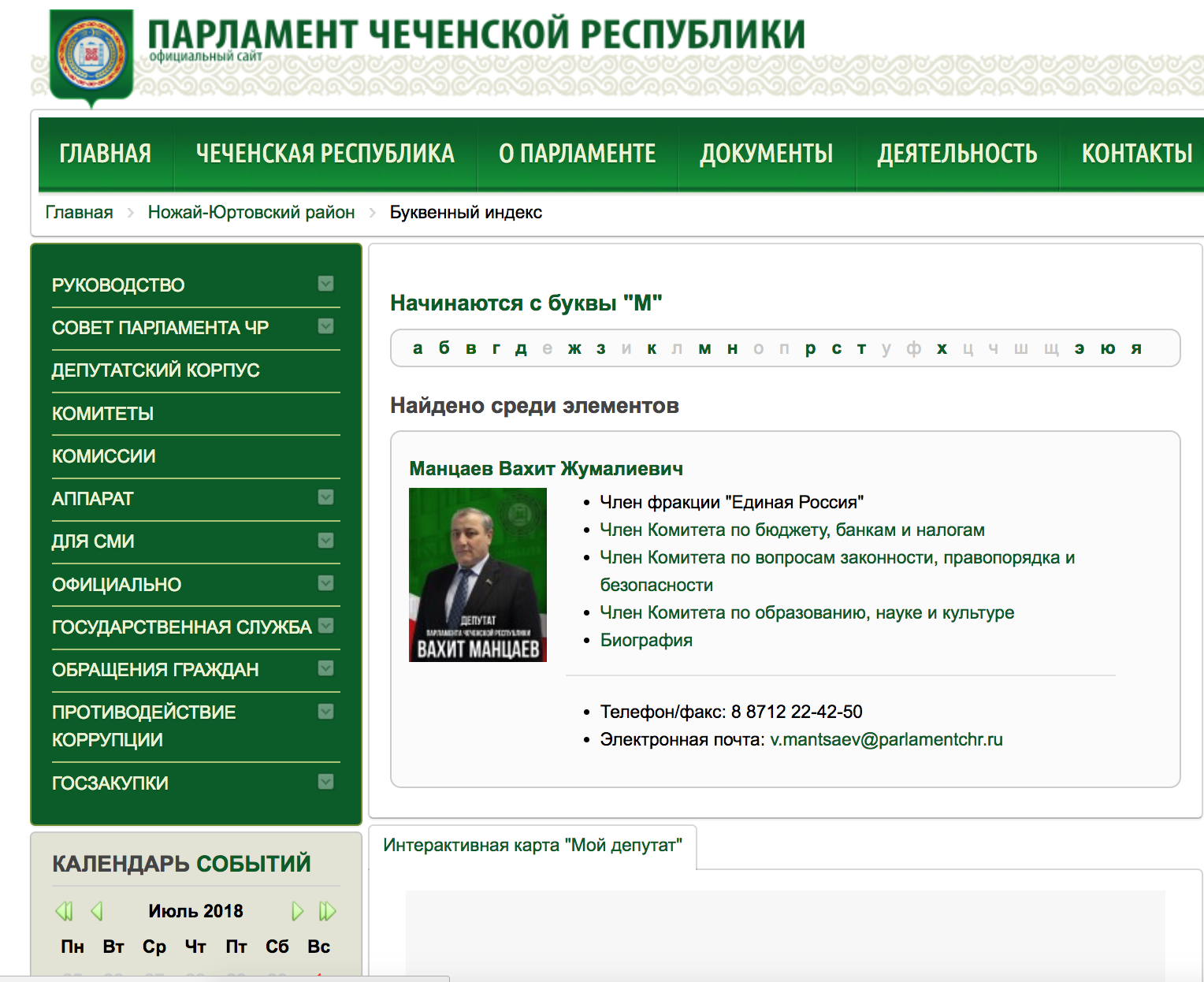
Task: Open the Деятельность main menu item
Action: [x=957, y=154]
